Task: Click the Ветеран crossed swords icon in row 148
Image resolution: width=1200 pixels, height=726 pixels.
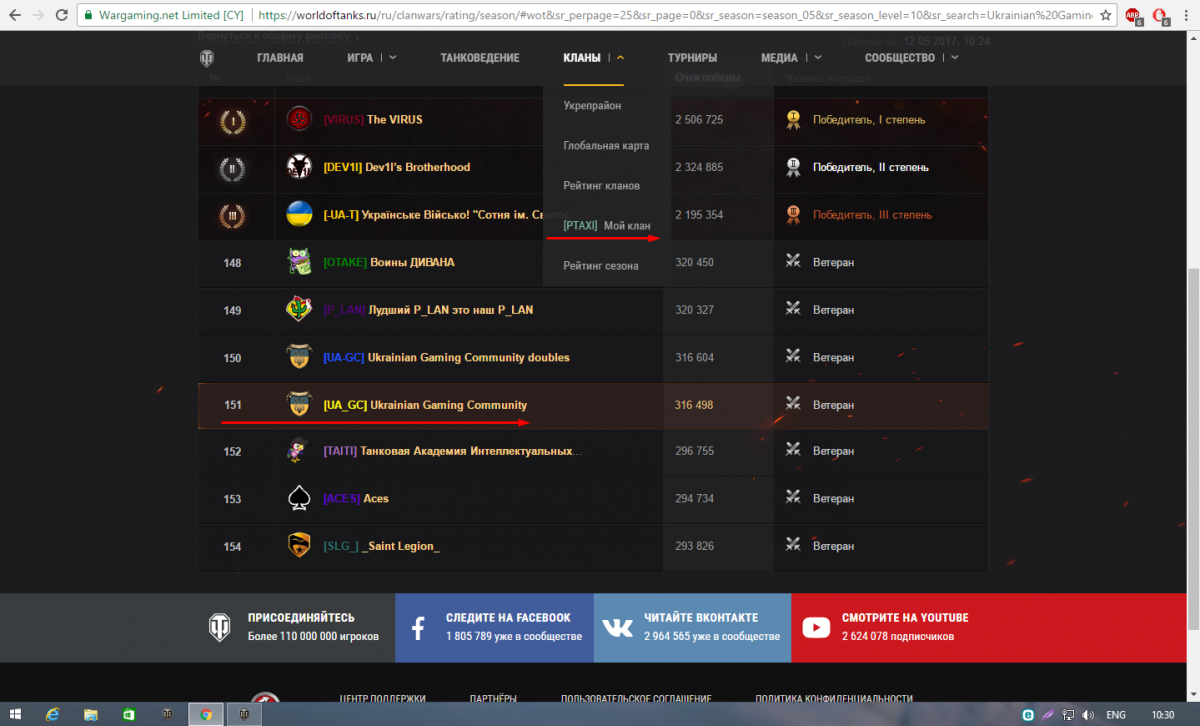Action: click(793, 262)
